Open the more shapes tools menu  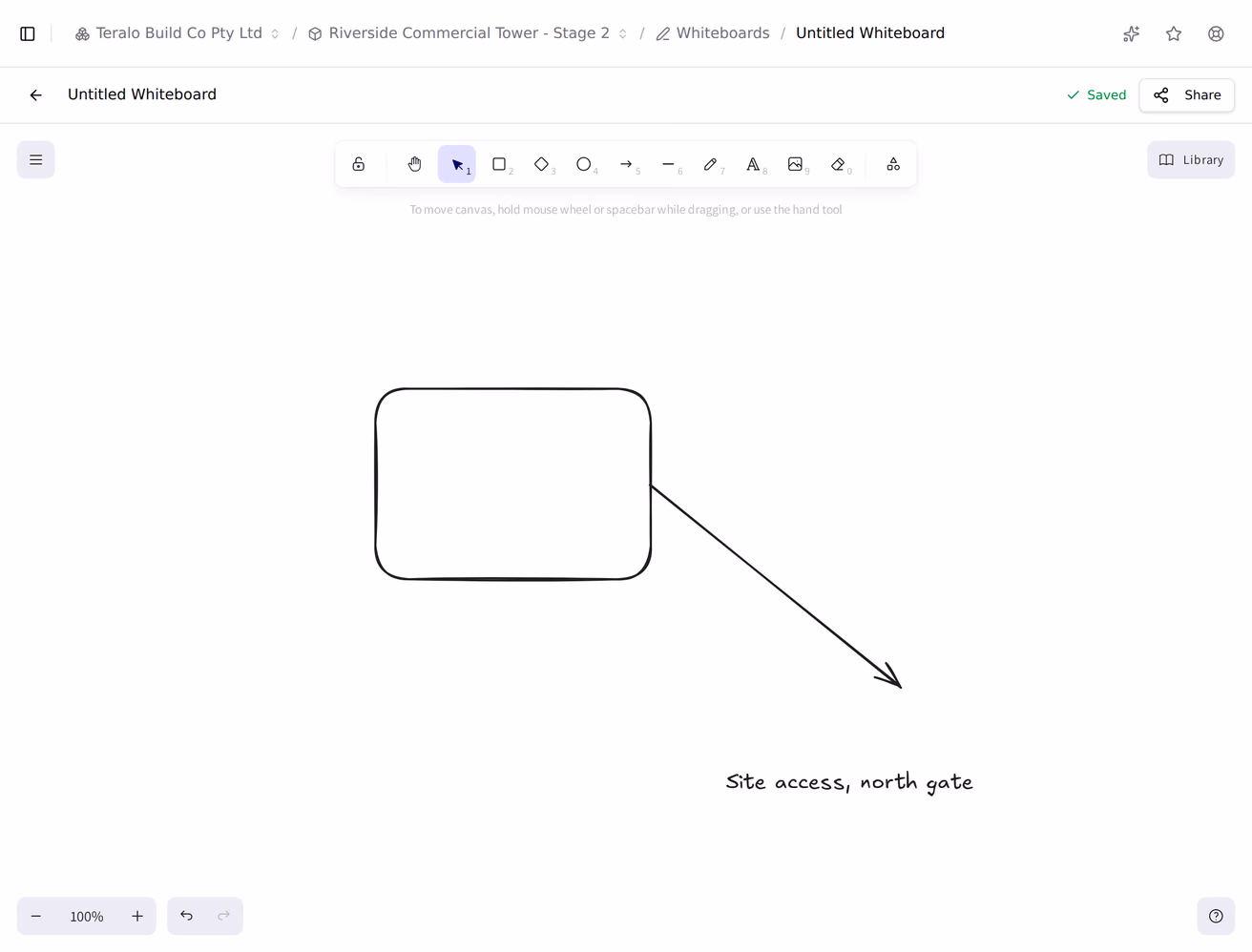[893, 164]
